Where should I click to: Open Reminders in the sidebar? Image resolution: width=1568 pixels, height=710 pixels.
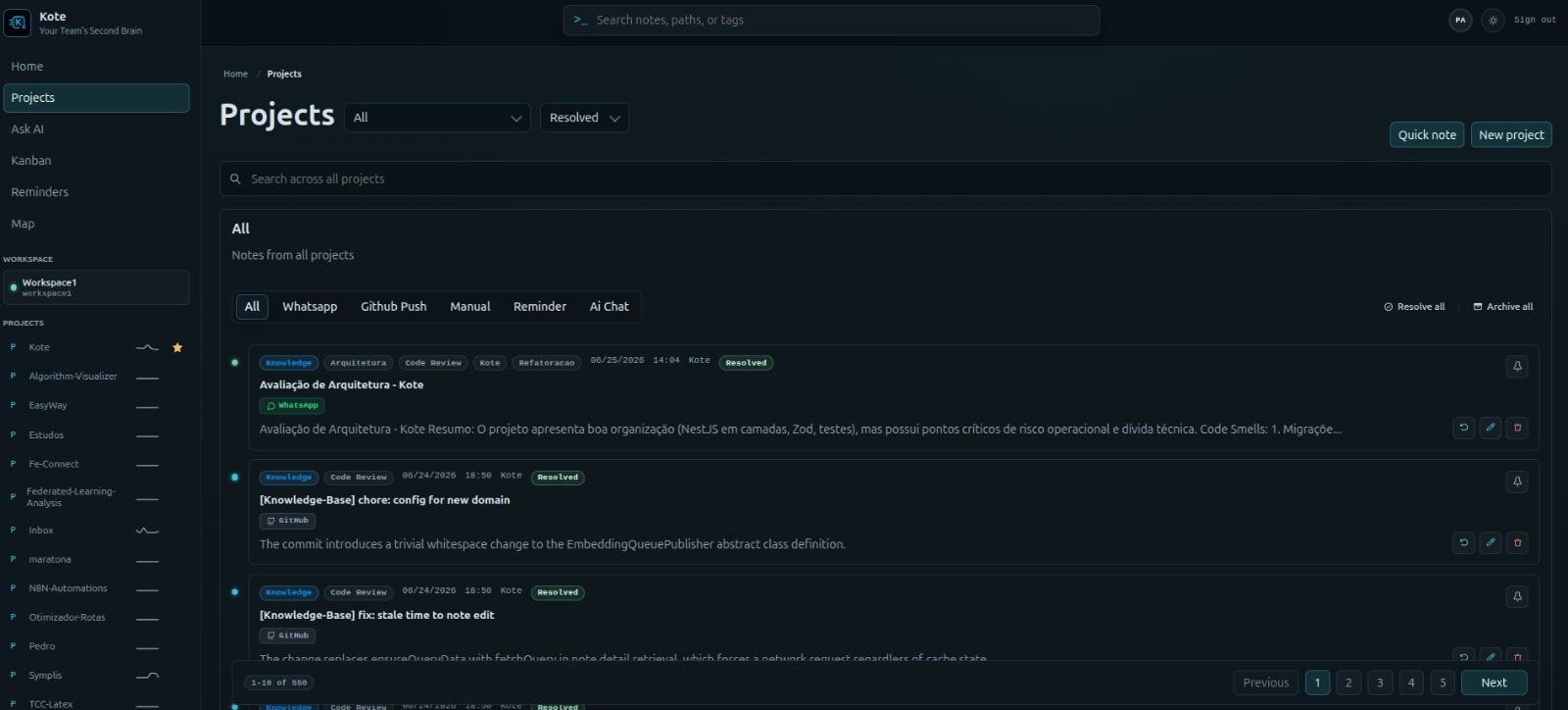pos(96,192)
